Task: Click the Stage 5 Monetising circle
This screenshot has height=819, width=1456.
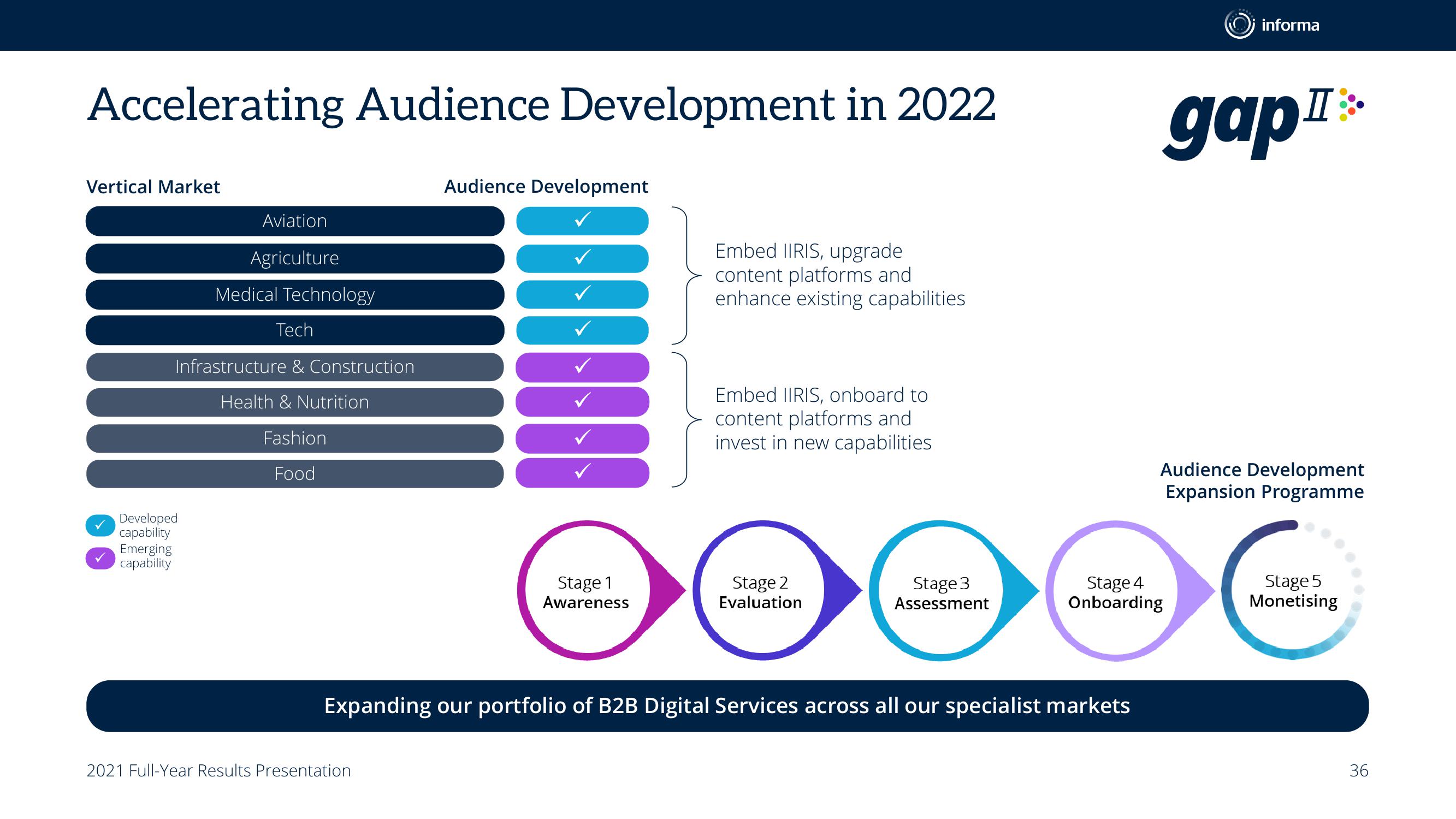Action: point(1293,590)
